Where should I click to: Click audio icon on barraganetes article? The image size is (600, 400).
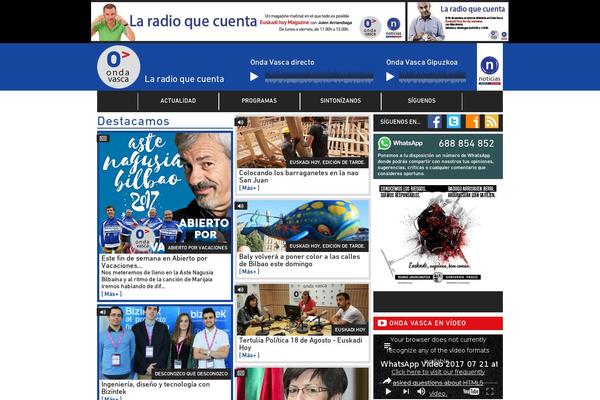point(241,122)
